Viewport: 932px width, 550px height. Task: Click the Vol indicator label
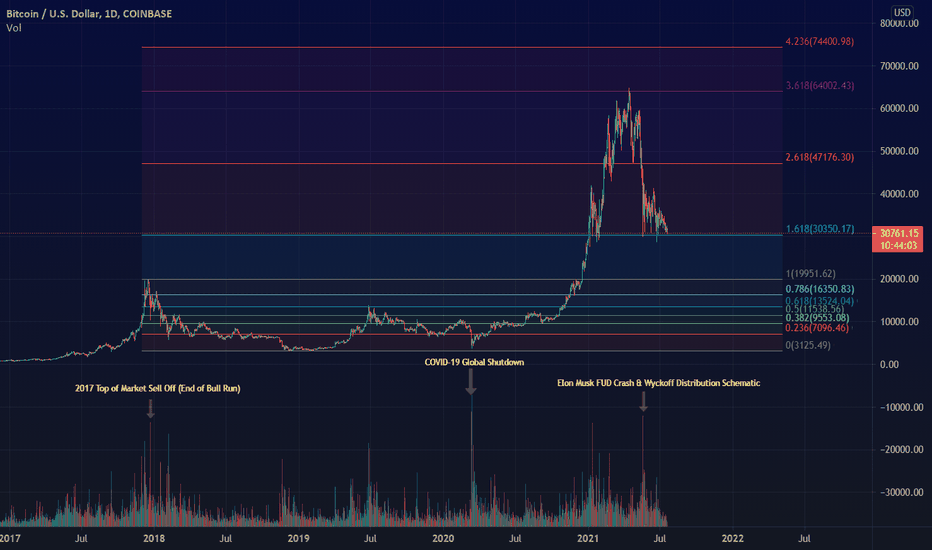pyautogui.click(x=14, y=28)
